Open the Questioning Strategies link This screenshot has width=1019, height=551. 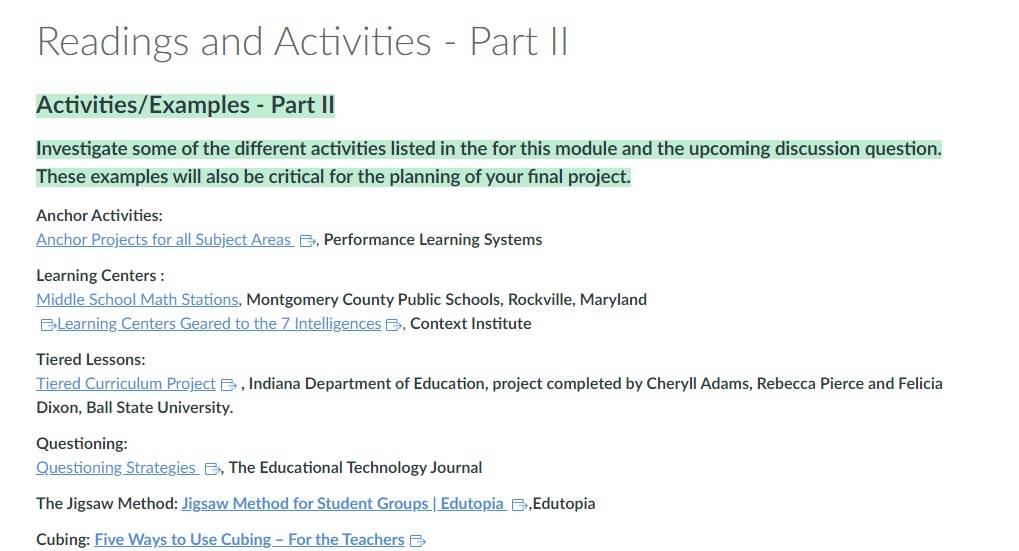click(117, 467)
